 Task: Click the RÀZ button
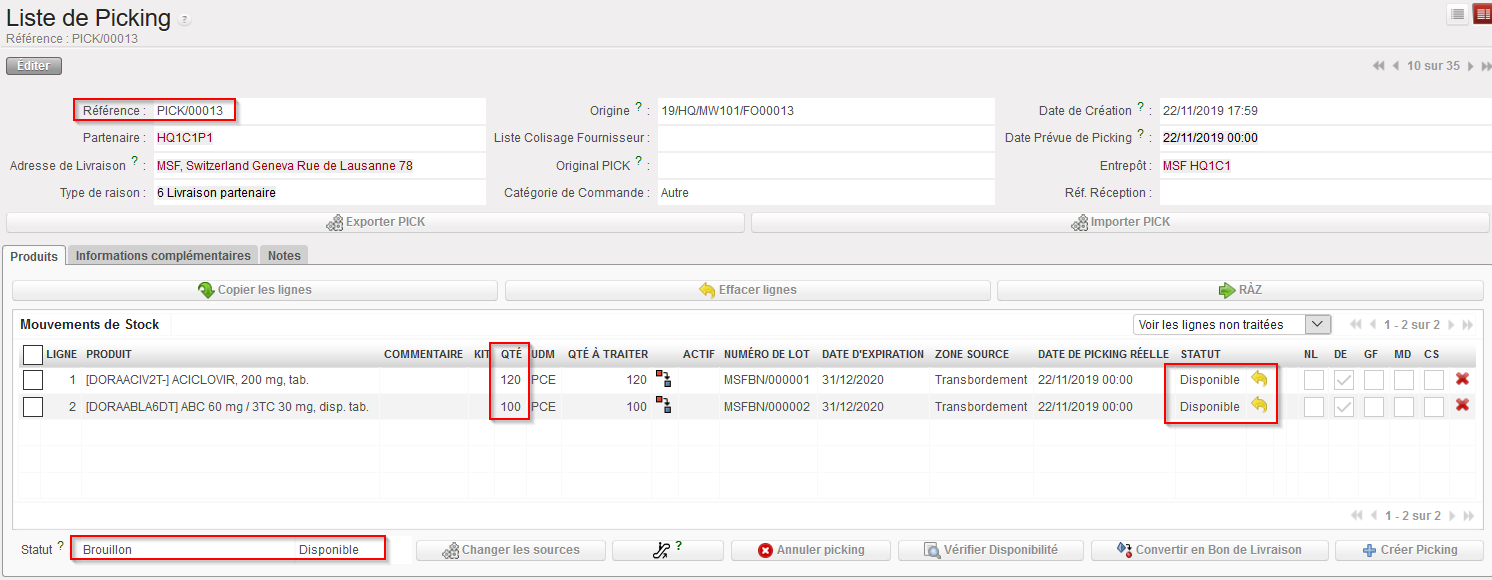coord(1240,290)
